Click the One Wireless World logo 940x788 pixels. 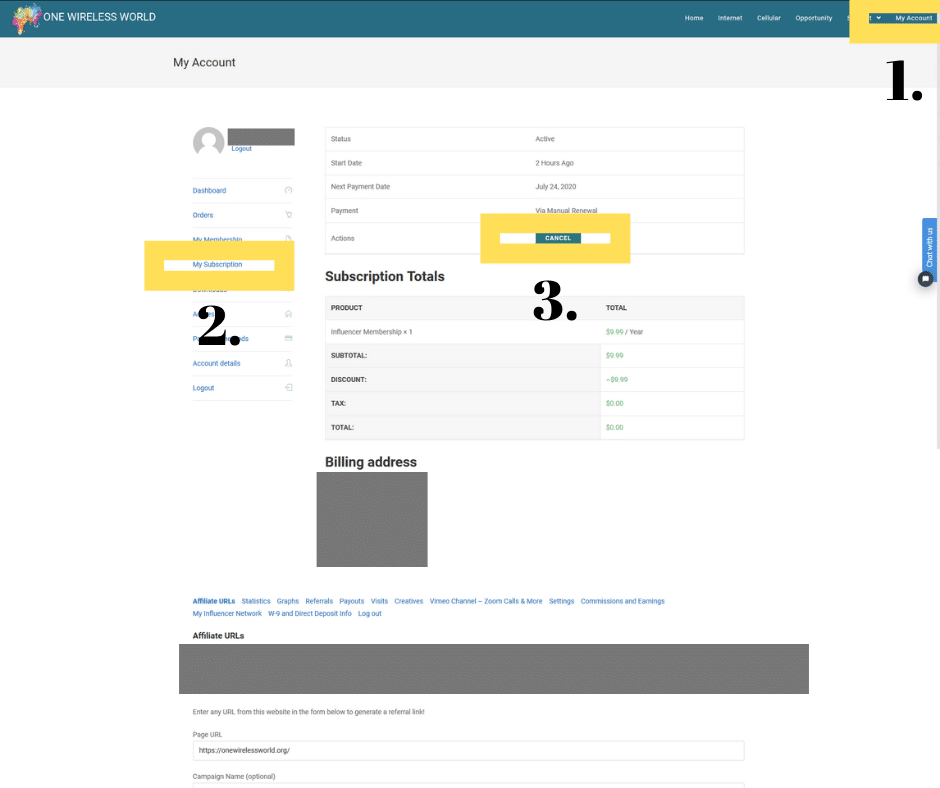[x=85, y=18]
